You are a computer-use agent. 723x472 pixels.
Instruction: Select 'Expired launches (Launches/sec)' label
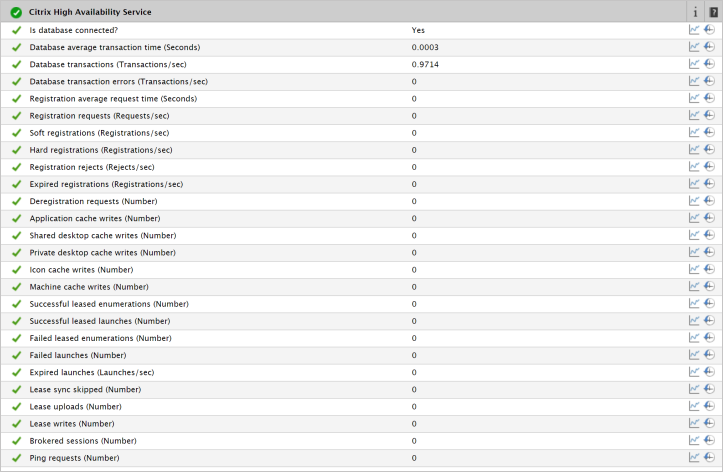[92, 372]
